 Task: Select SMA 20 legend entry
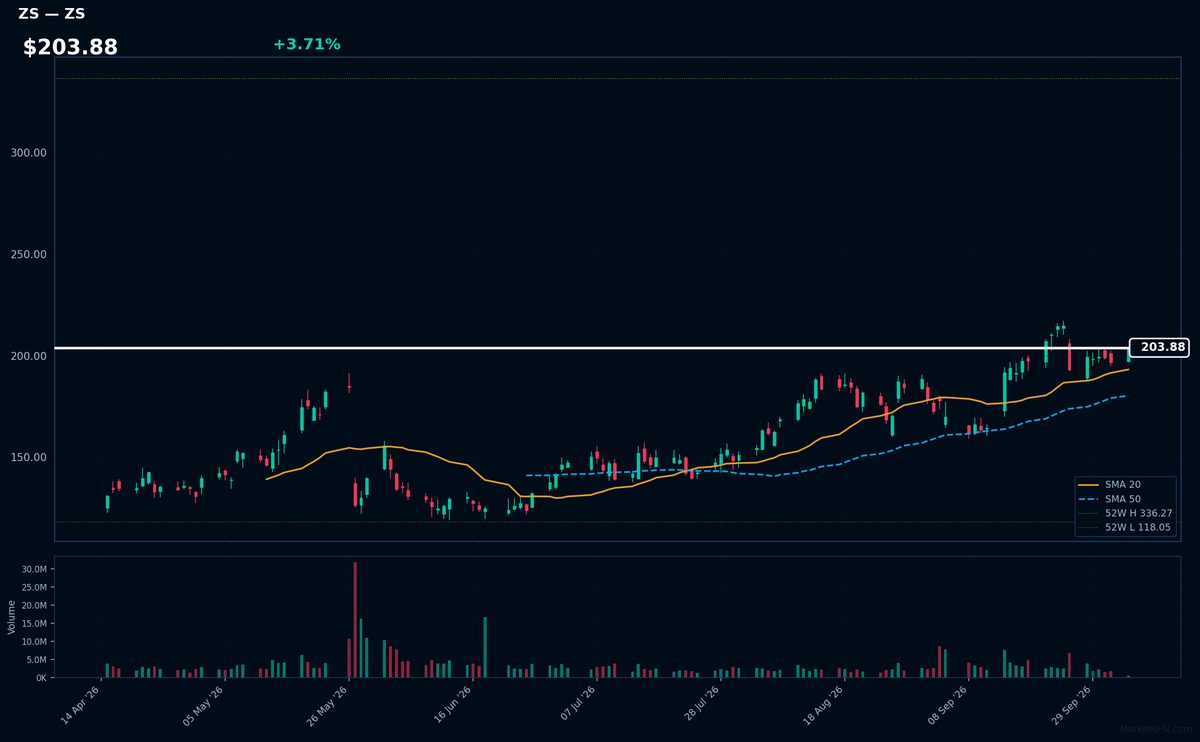pyautogui.click(x=1122, y=485)
